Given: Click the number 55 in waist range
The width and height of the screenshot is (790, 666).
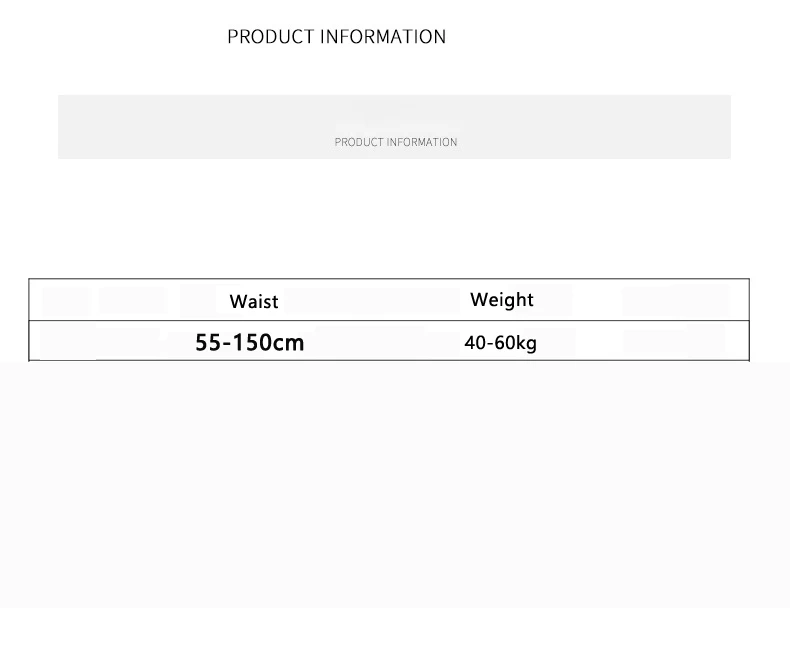Looking at the screenshot, I should [x=208, y=343].
